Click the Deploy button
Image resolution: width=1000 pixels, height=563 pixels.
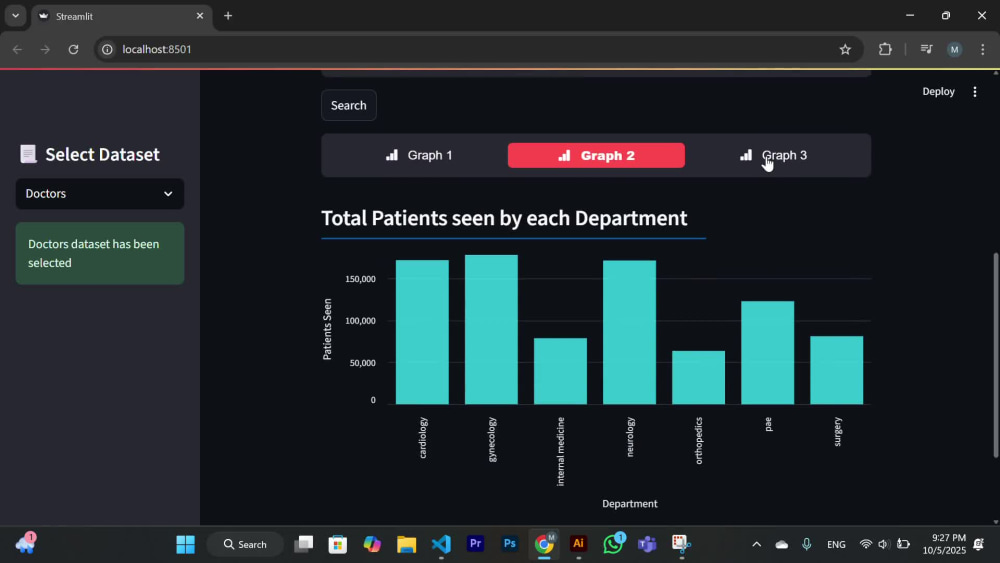tap(938, 91)
